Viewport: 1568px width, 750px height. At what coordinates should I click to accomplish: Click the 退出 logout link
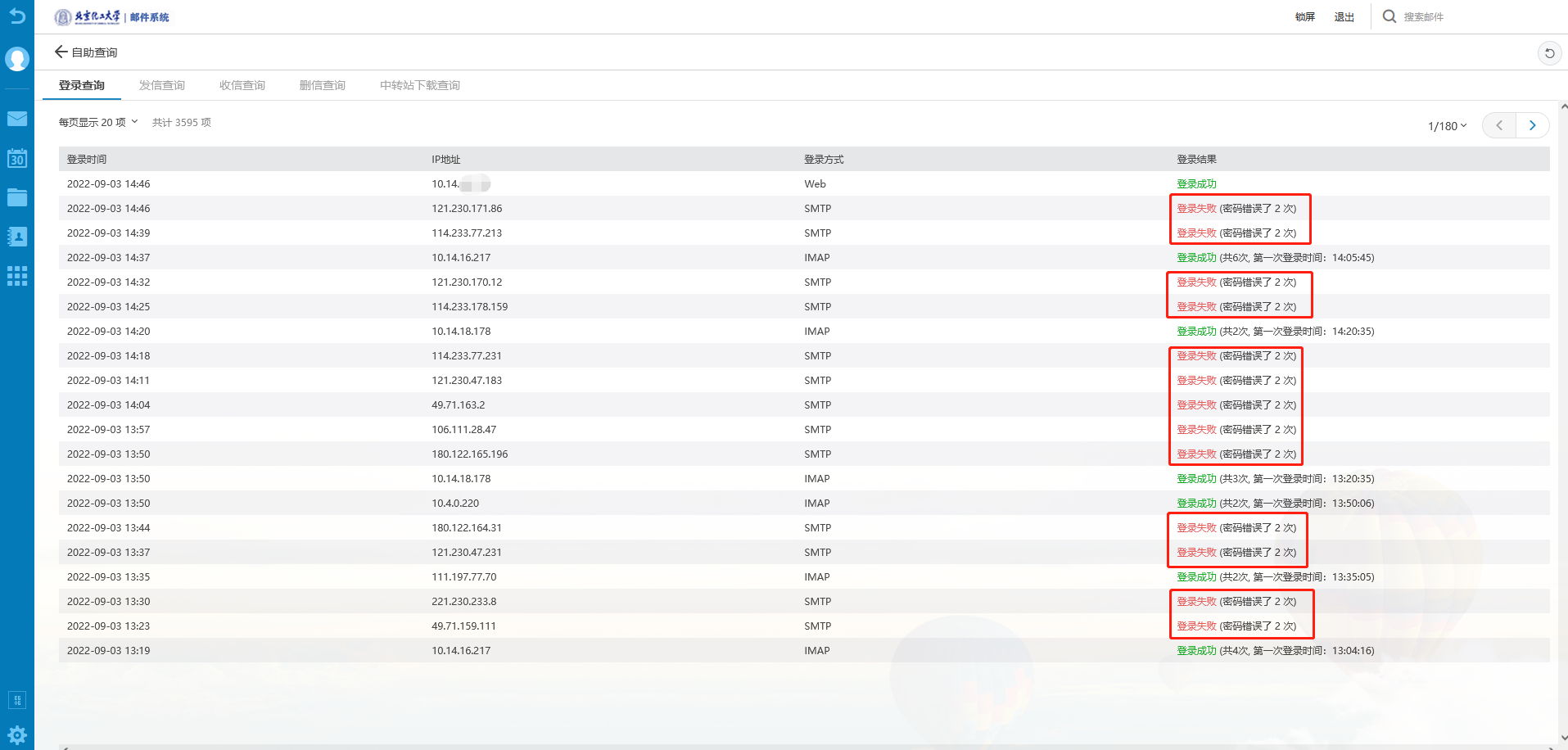click(1344, 17)
